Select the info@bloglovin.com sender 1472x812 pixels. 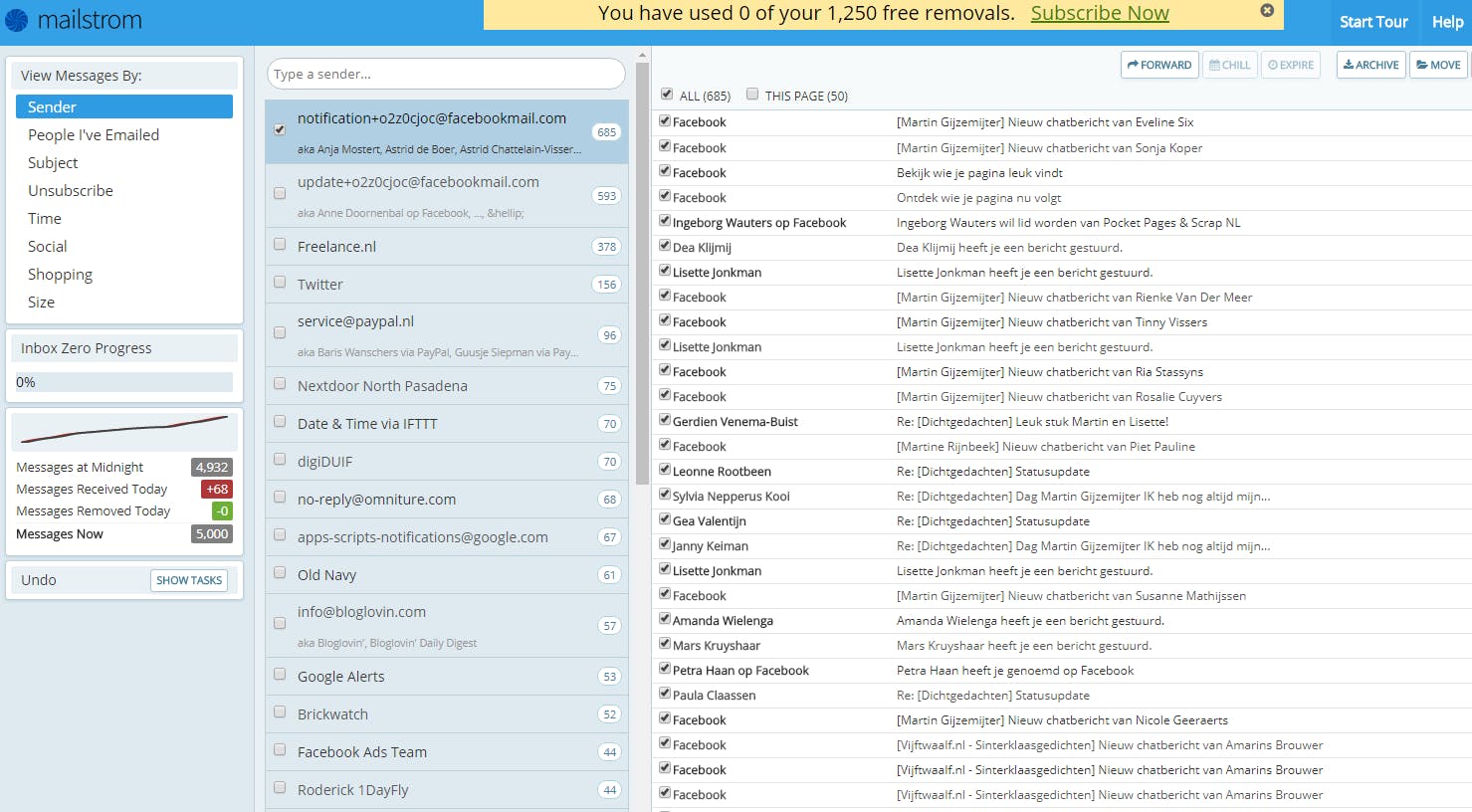[x=361, y=612]
